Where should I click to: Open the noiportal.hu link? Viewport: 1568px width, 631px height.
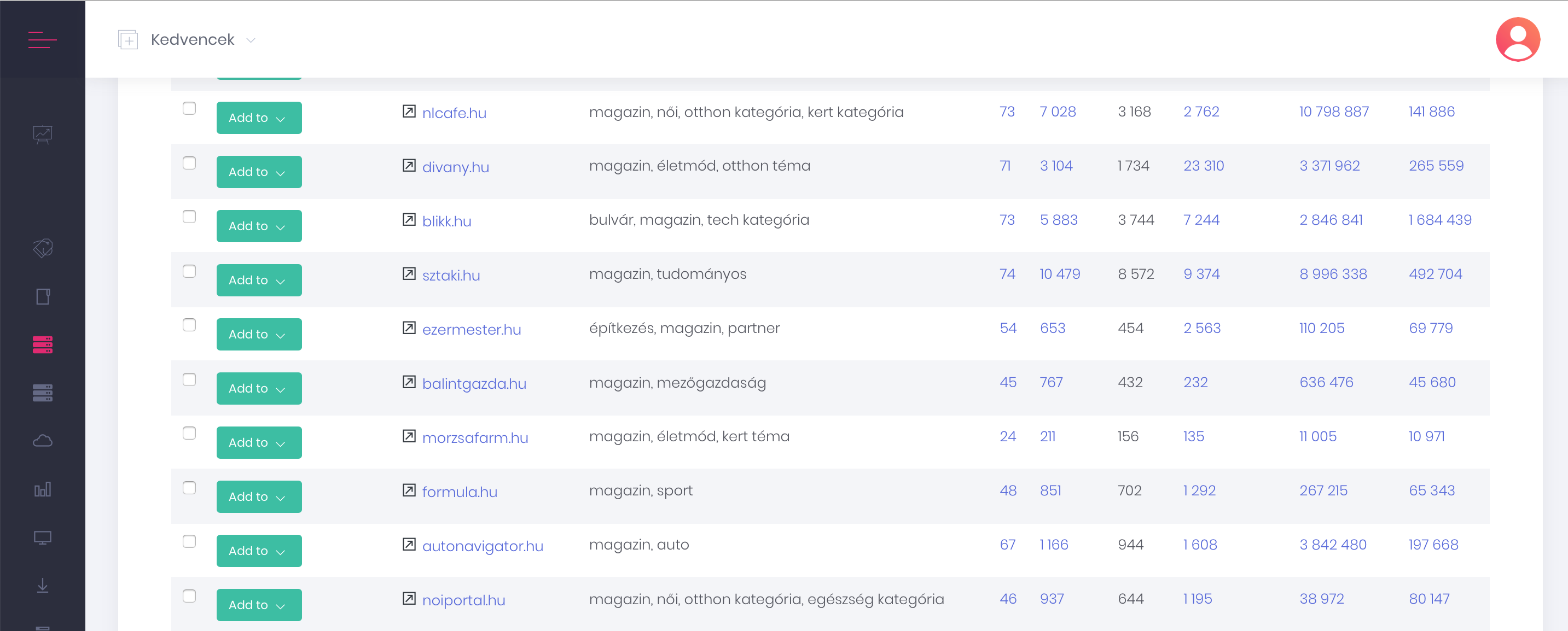pos(464,600)
